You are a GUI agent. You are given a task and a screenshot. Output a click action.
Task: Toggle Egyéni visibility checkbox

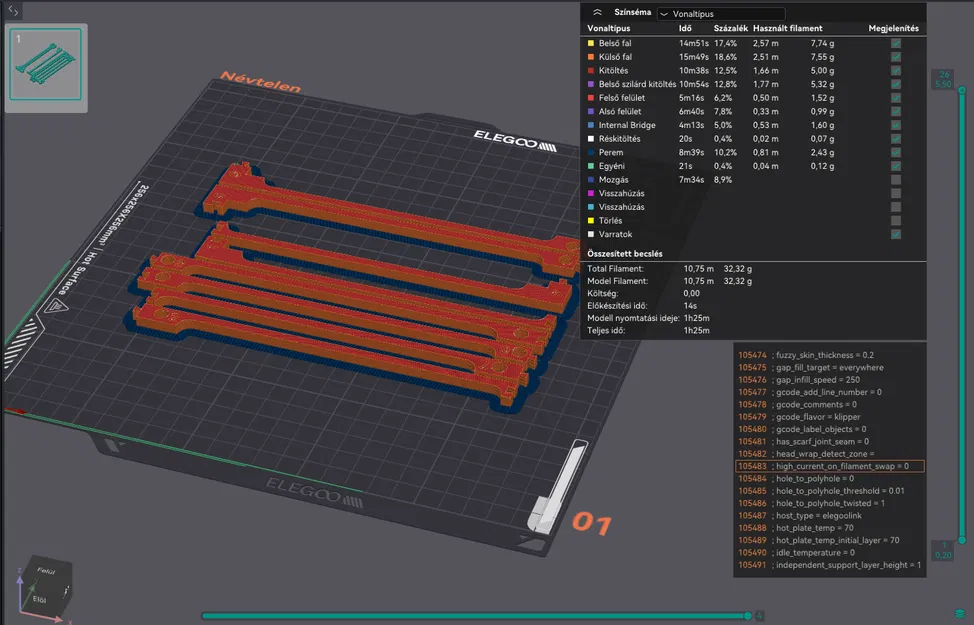pyautogui.click(x=896, y=167)
